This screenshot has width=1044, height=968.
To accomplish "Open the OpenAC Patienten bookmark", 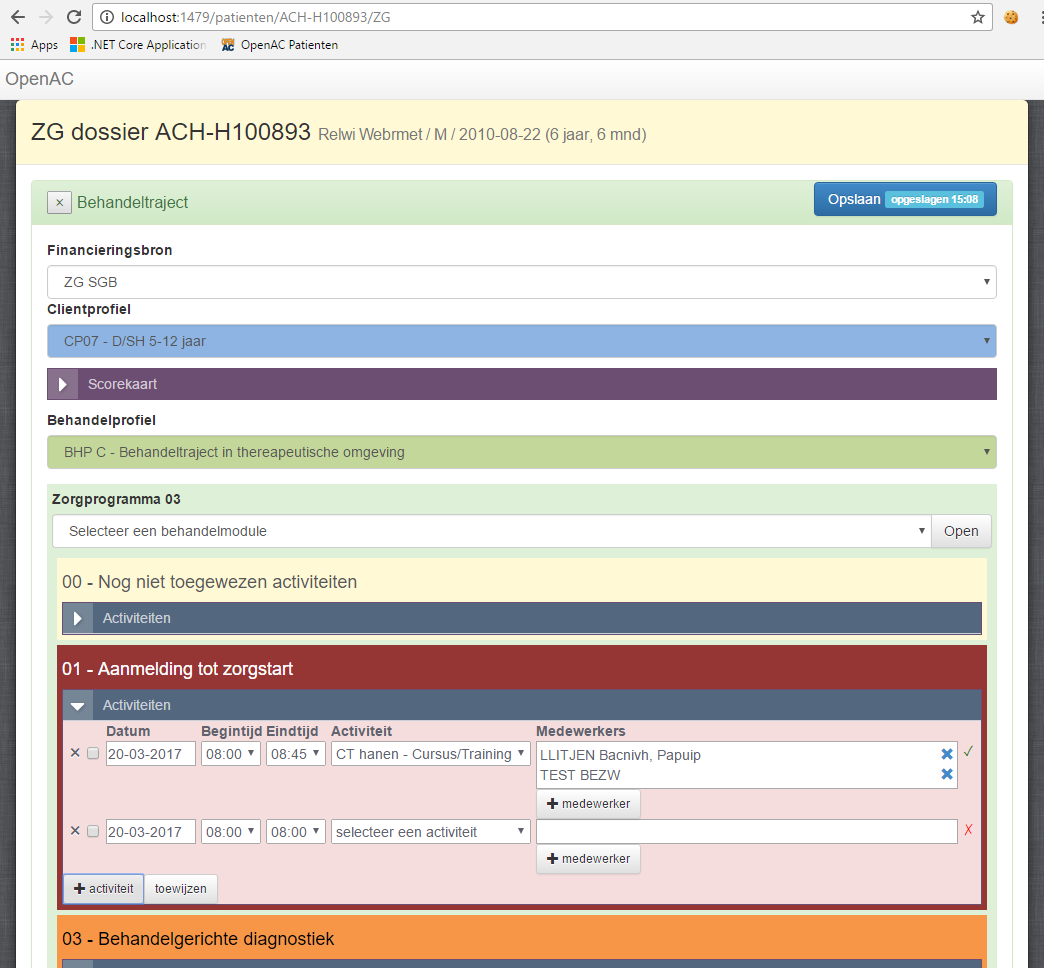I will coord(279,45).
